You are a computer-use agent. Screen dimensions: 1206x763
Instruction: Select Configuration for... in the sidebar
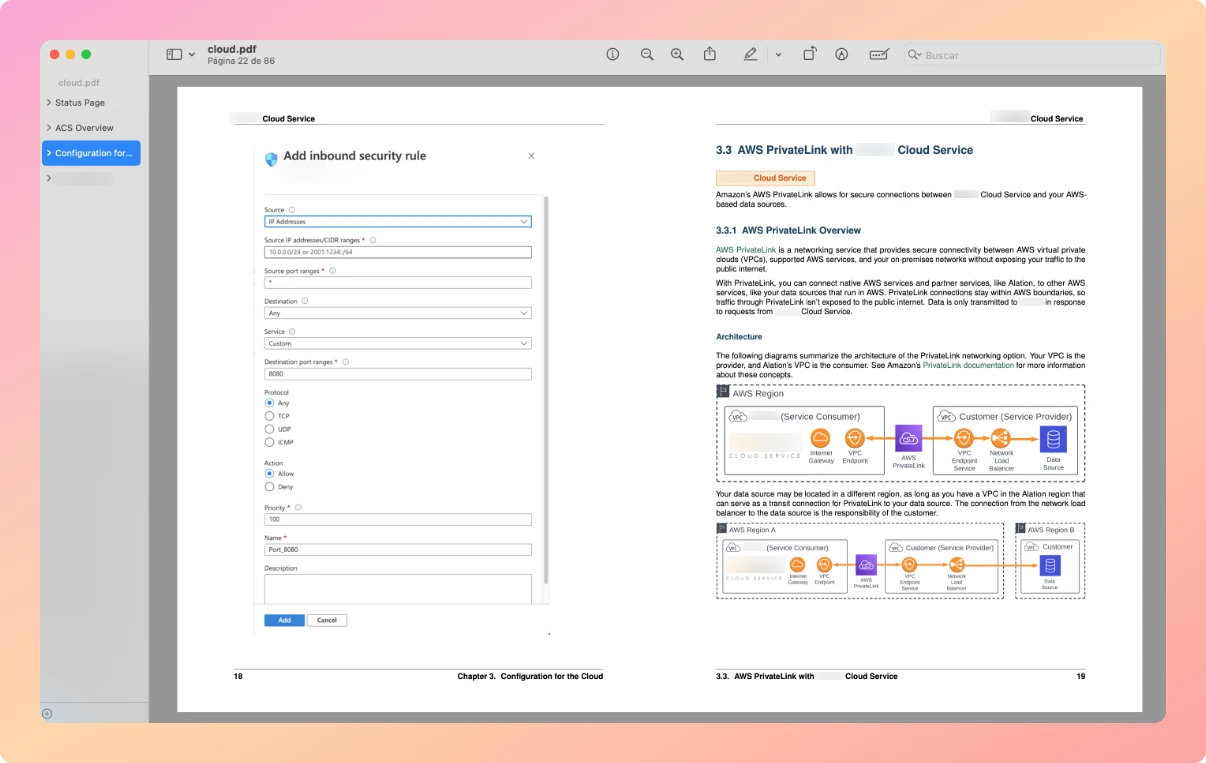(91, 153)
